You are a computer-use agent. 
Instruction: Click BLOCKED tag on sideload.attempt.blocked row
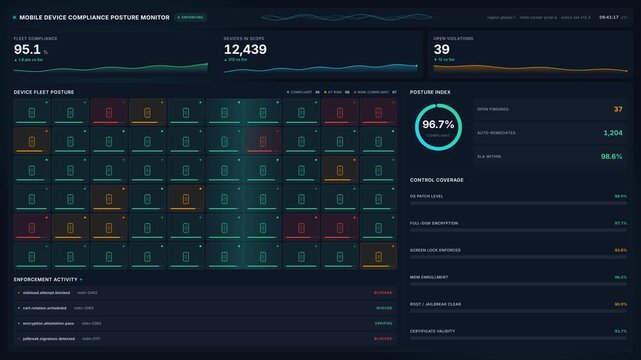[x=383, y=293]
